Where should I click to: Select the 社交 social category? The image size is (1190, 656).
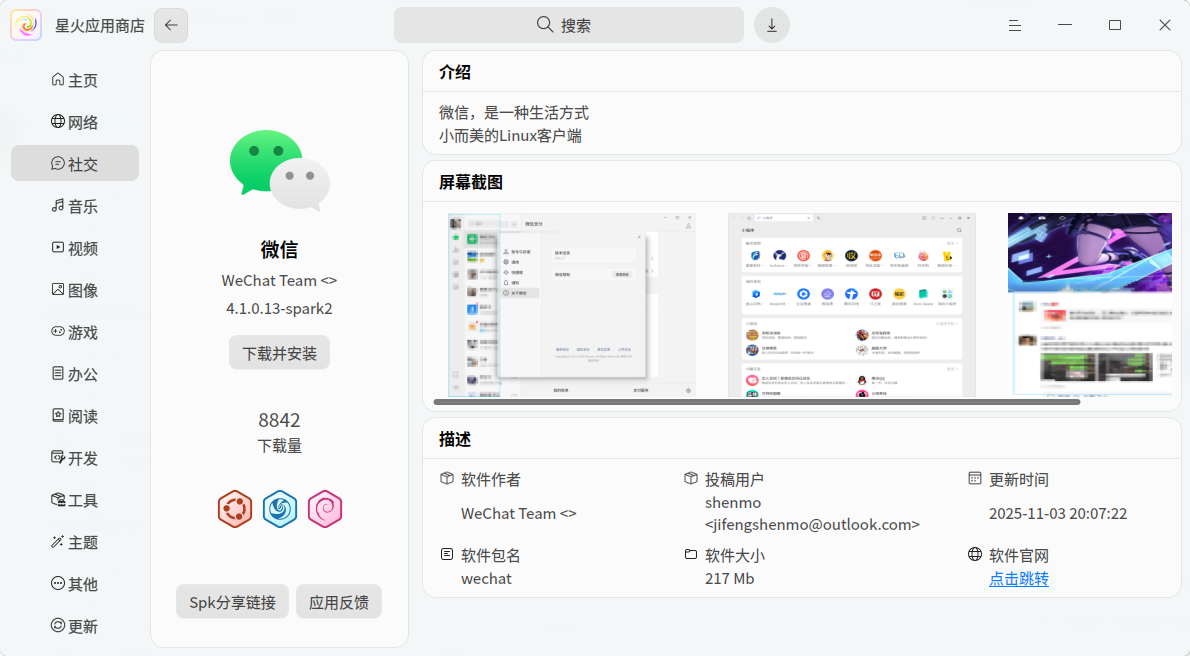click(74, 164)
